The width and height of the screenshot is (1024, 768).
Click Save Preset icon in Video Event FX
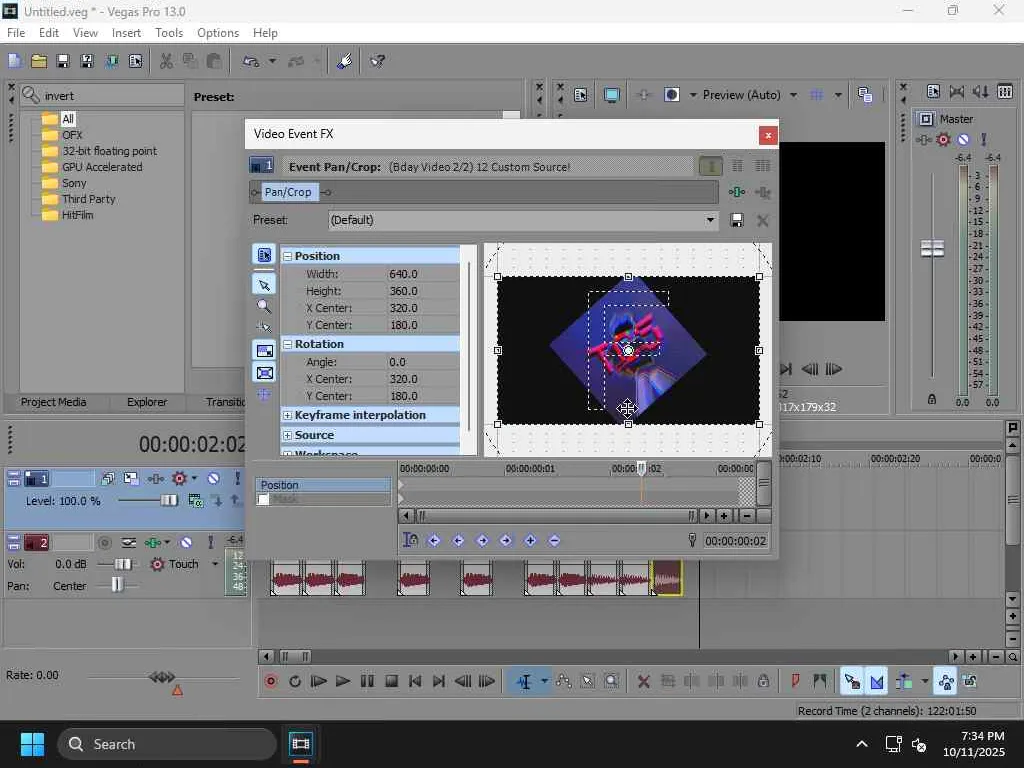pyautogui.click(x=737, y=220)
